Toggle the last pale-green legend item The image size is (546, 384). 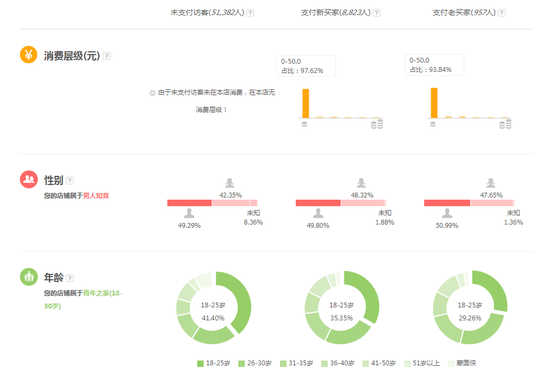click(462, 363)
